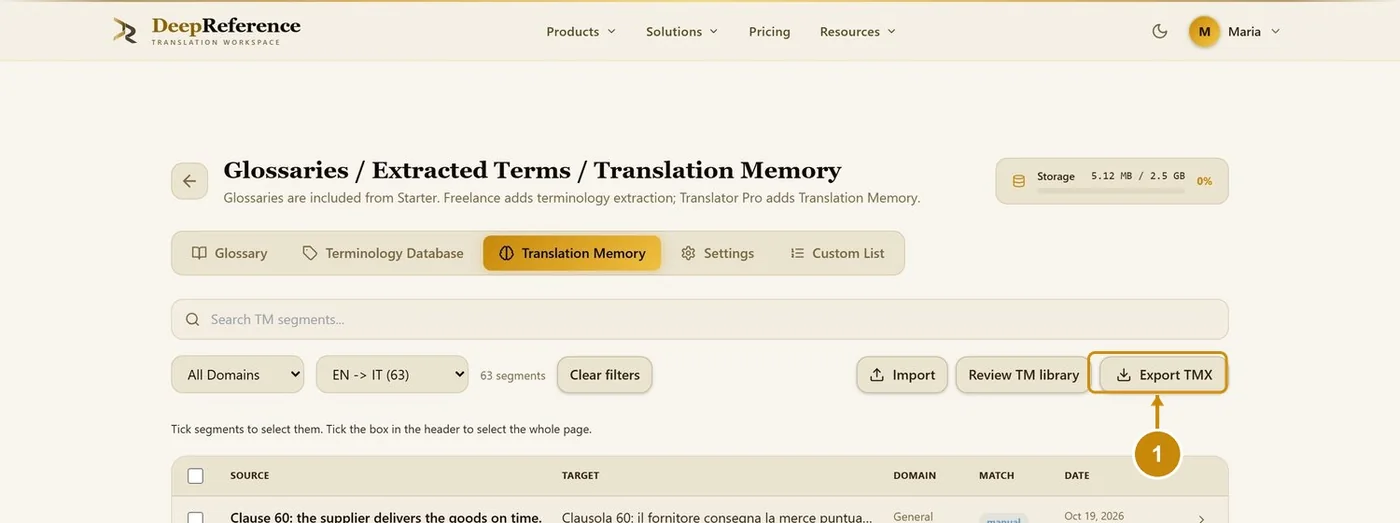Viewport: 1400px width, 523px height.
Task: Click the SOURCE column header
Action: point(250,476)
